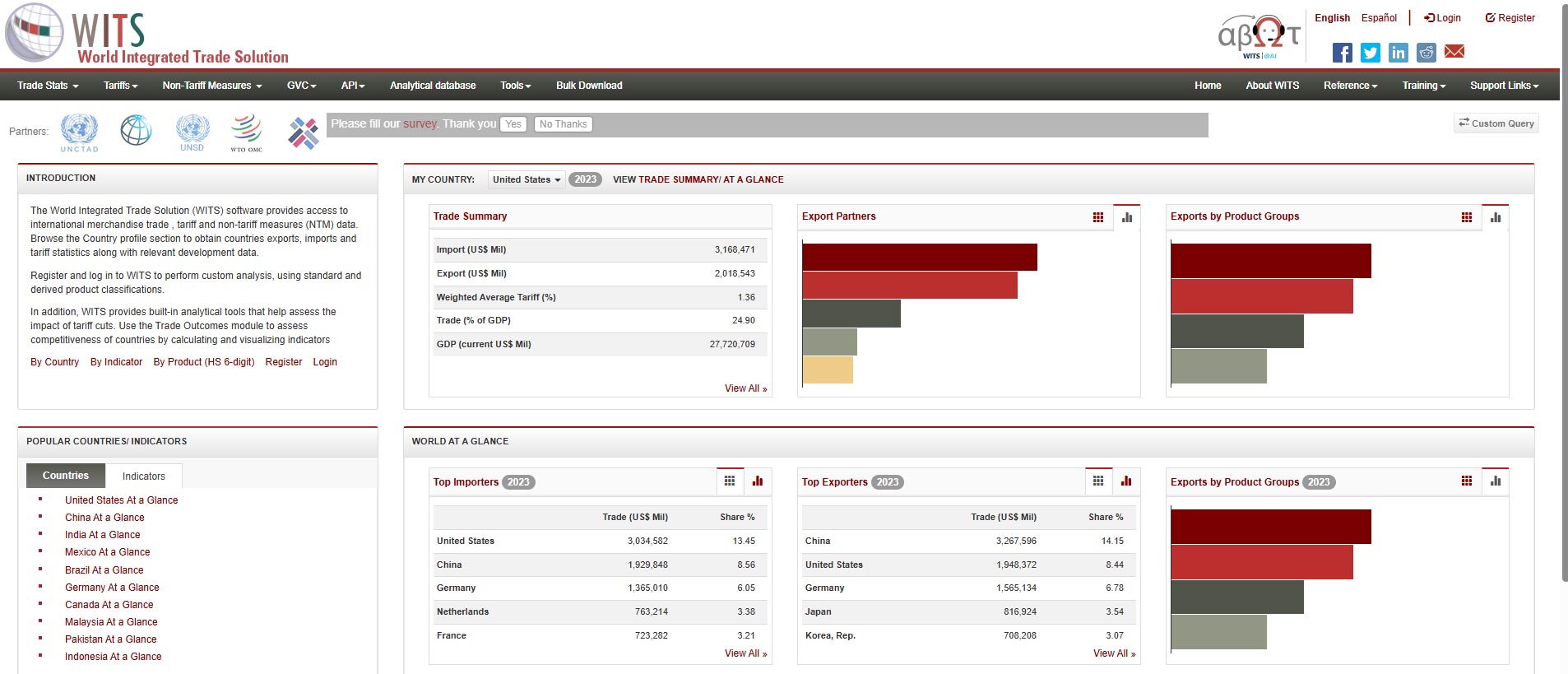This screenshot has width=1568, height=674.
Task: Open the Support Links dropdown
Action: click(1504, 86)
